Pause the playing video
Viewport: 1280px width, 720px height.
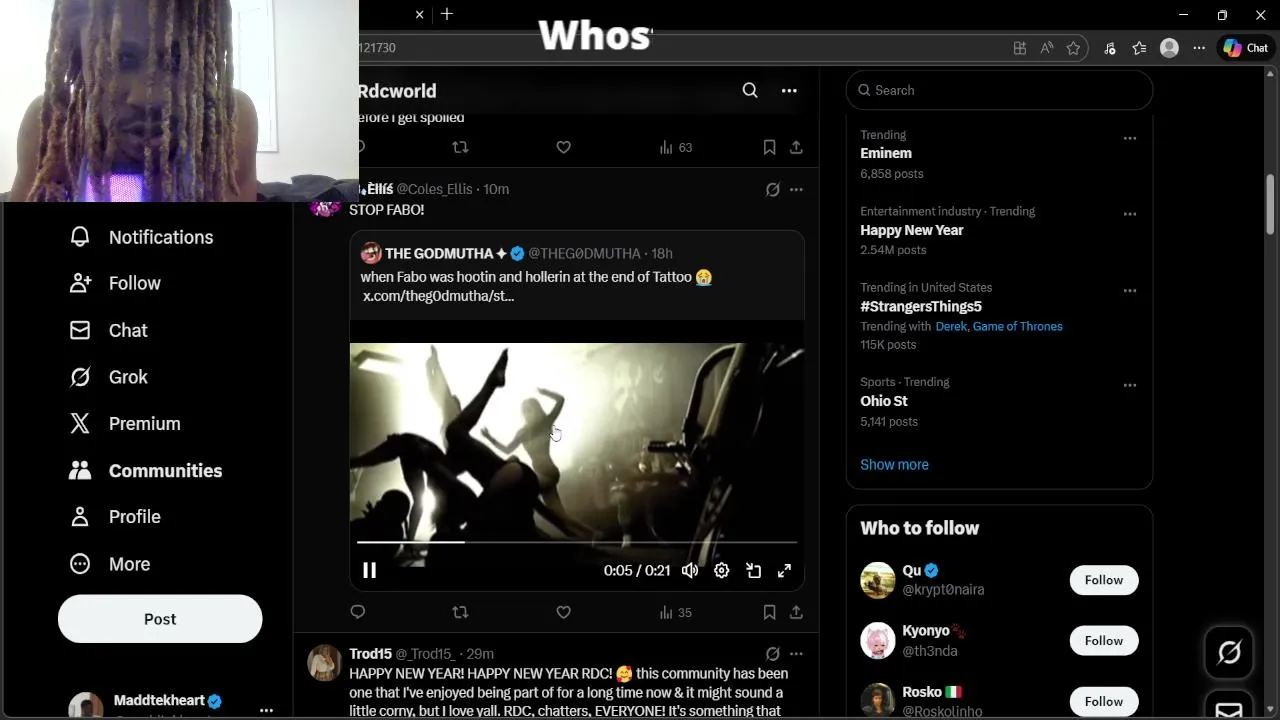pos(369,570)
